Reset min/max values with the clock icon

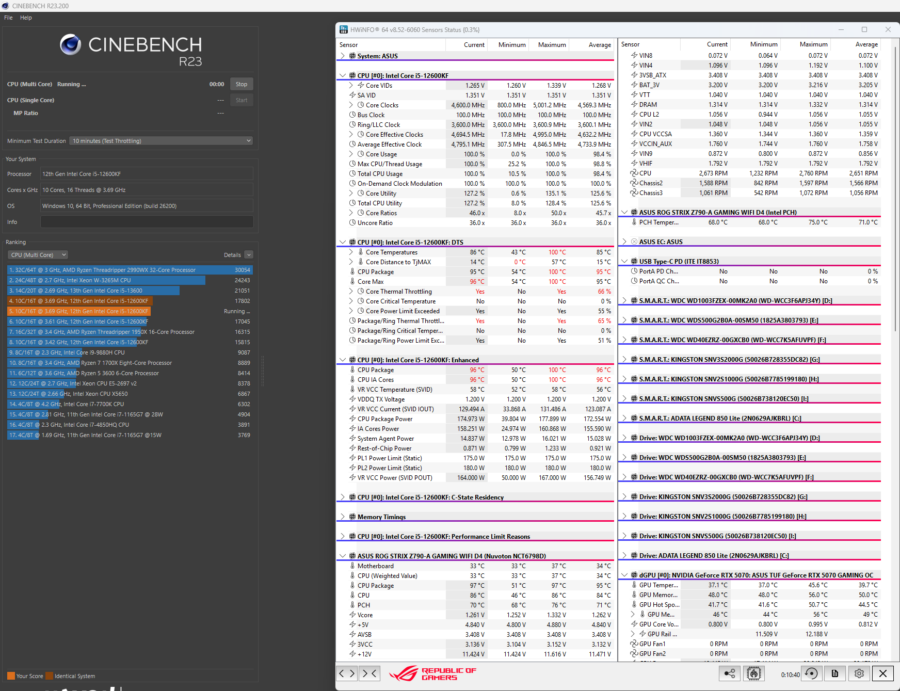tap(812, 673)
